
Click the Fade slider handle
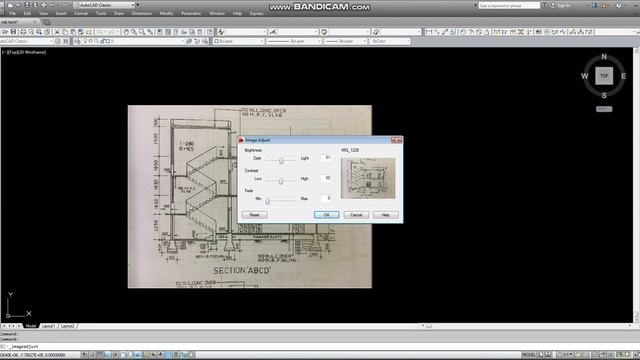tap(267, 200)
